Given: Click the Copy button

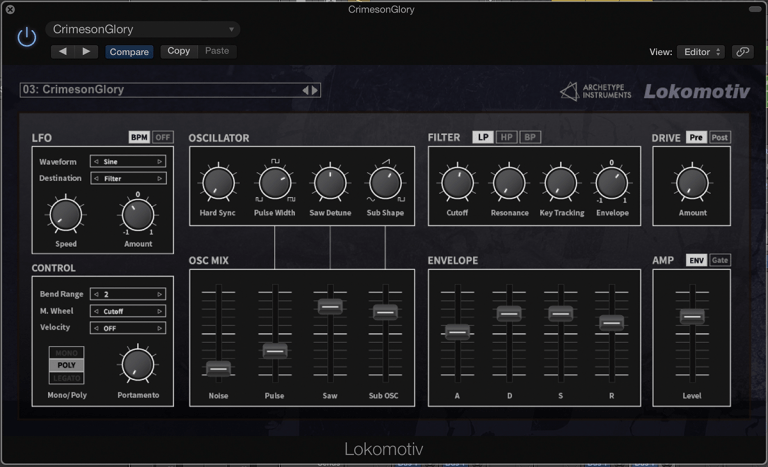Looking at the screenshot, I should click(179, 51).
